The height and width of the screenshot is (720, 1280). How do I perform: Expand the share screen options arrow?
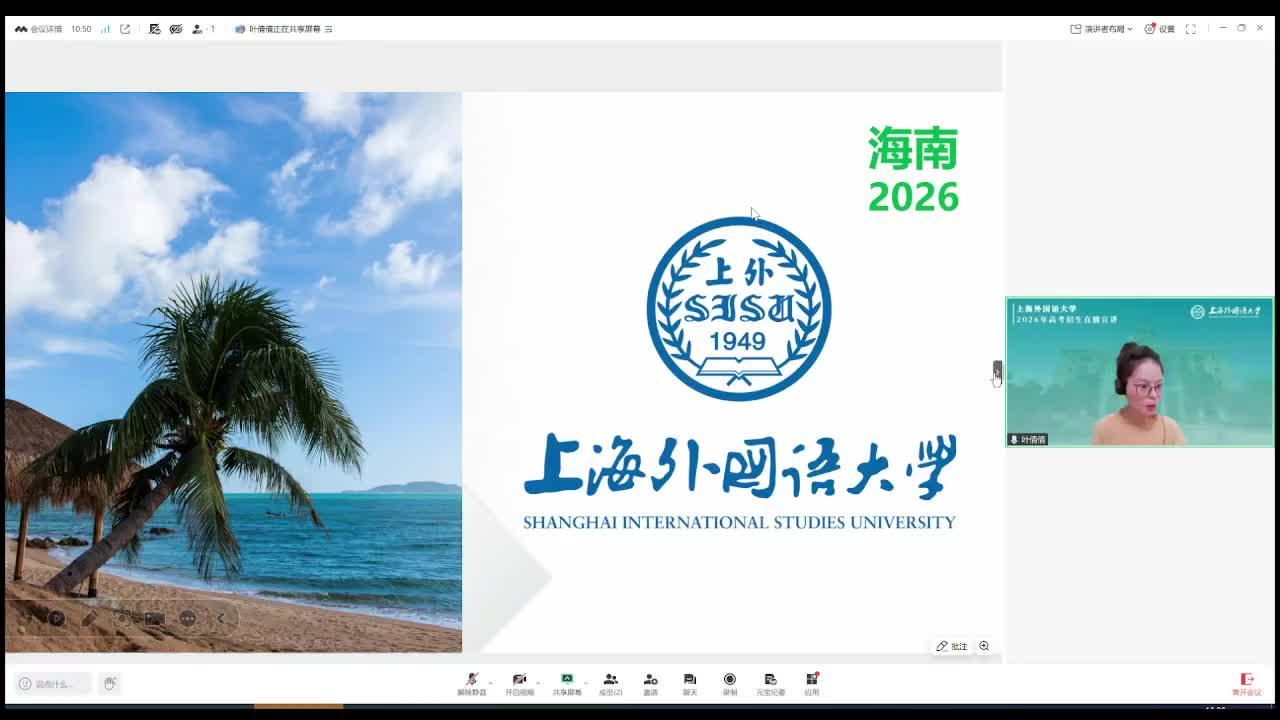click(x=586, y=683)
